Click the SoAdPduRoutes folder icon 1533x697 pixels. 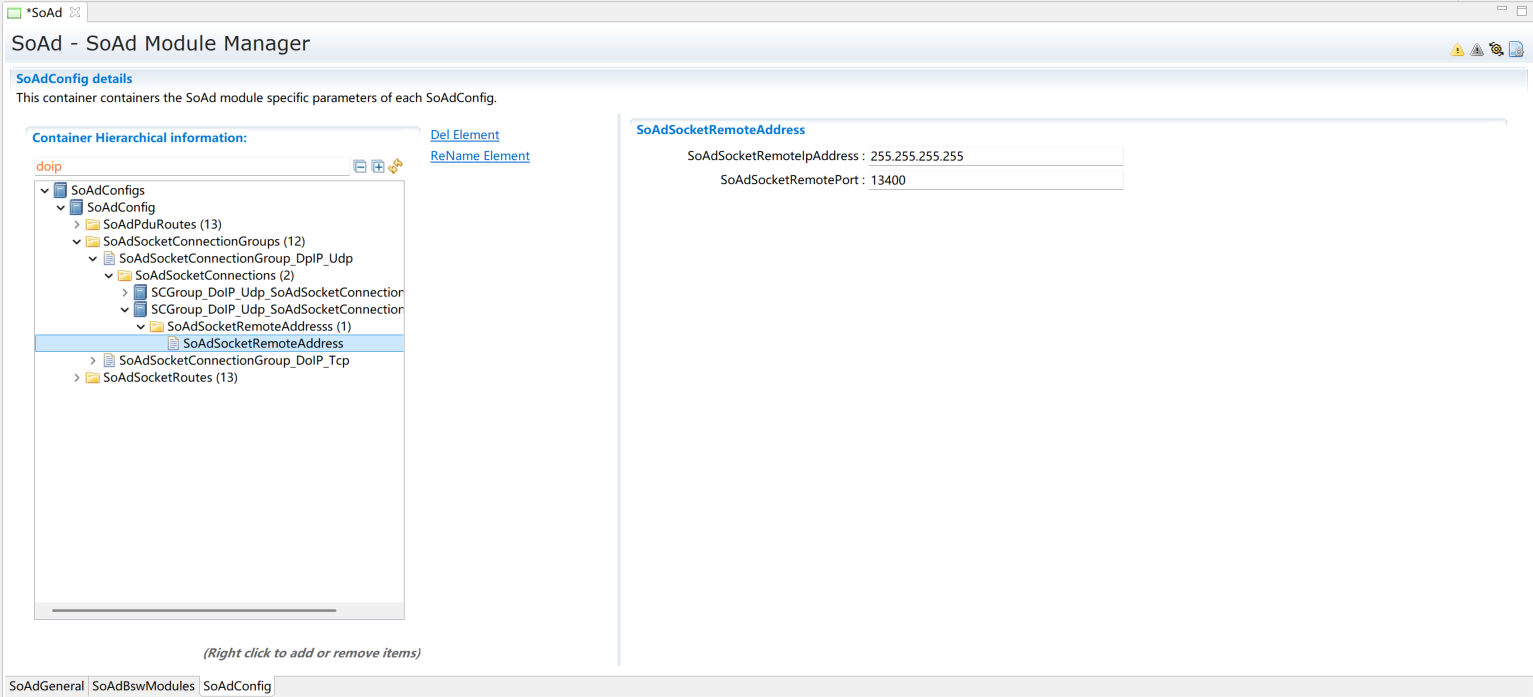pos(93,224)
